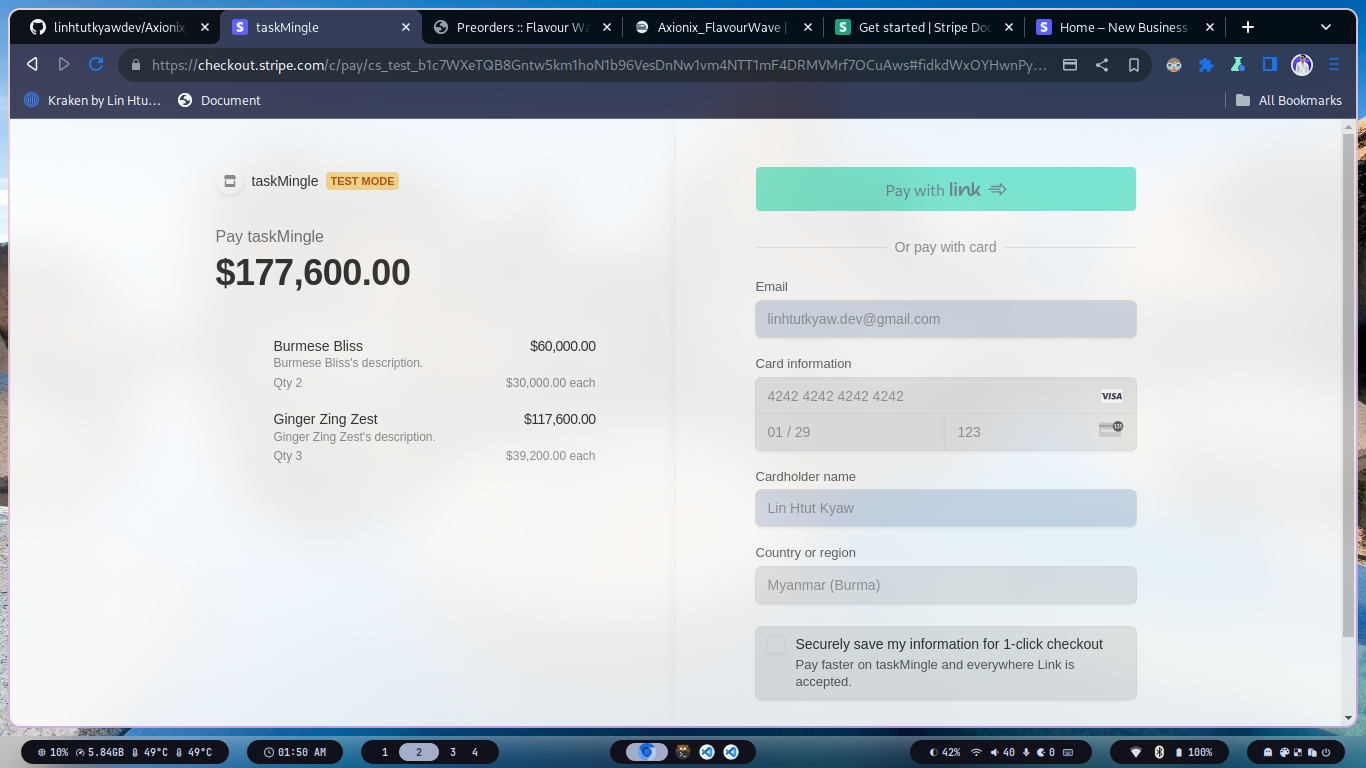Tick the securely save my information checkbox

coord(776,644)
